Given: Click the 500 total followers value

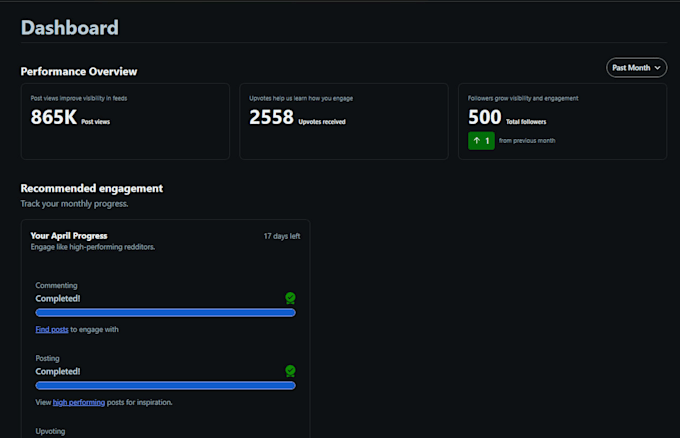Looking at the screenshot, I should (x=484, y=117).
